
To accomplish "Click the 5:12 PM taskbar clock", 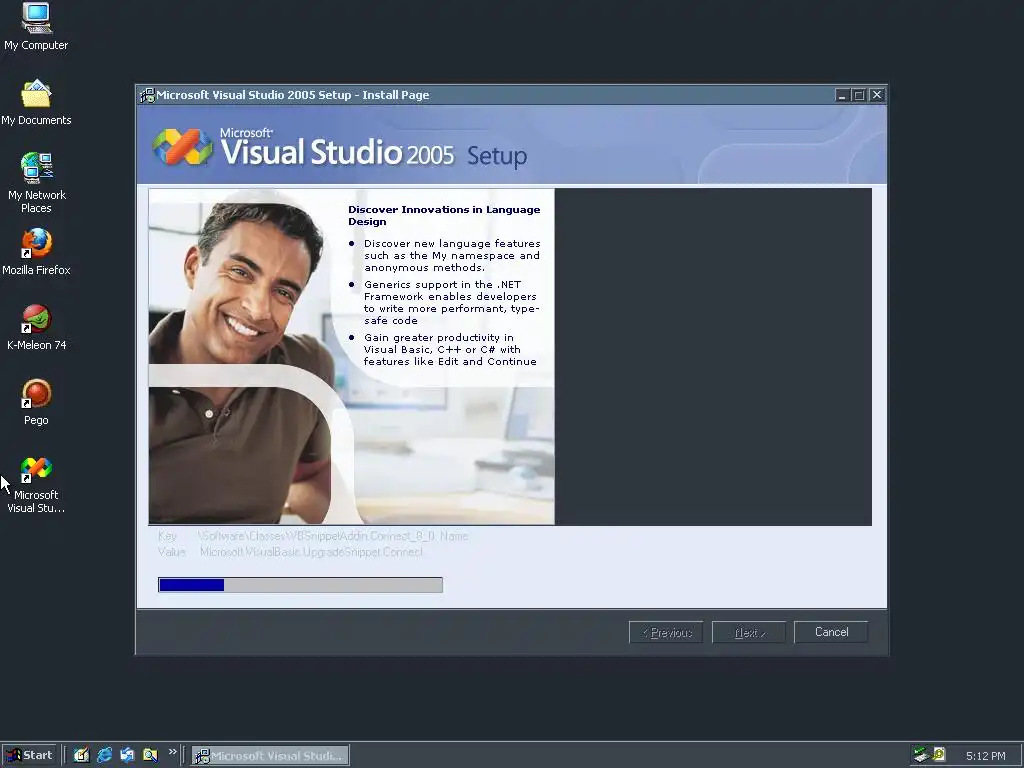I will pyautogui.click(x=985, y=756).
